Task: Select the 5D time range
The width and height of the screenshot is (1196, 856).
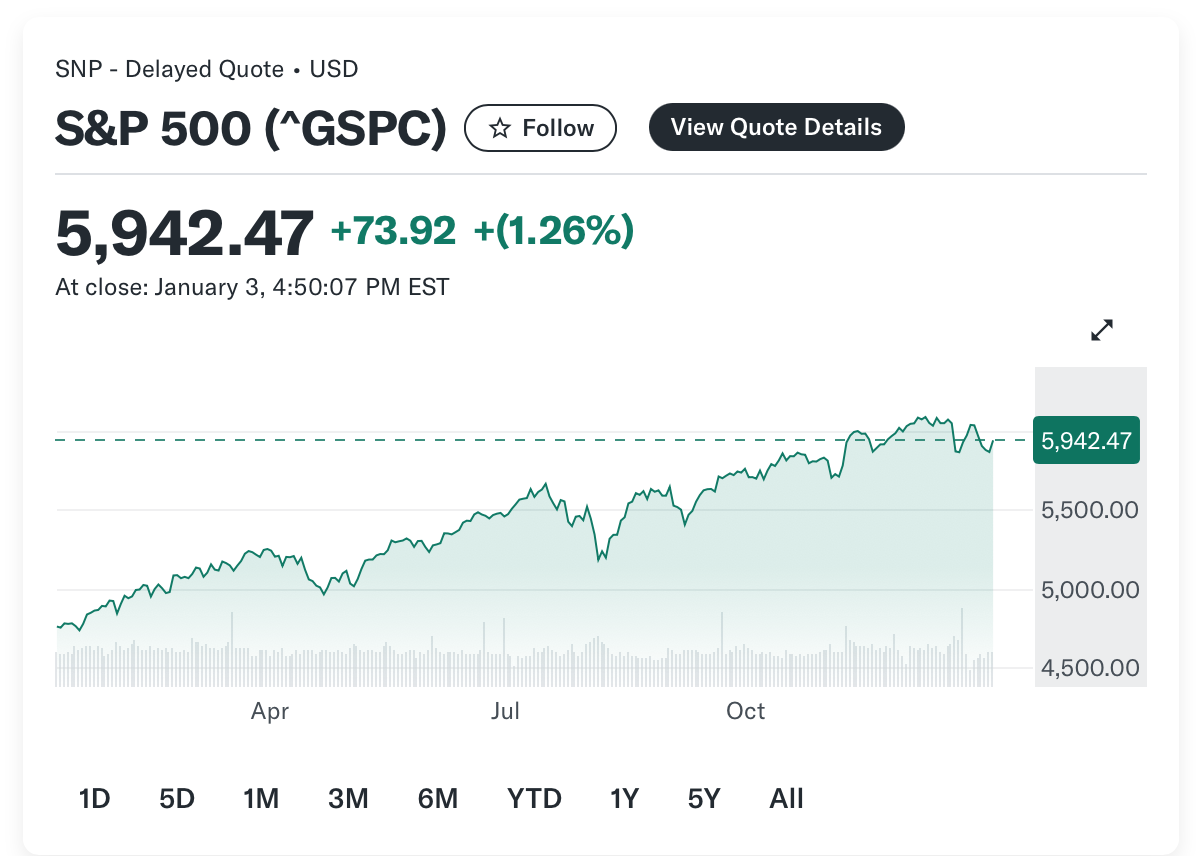Action: tap(177, 798)
